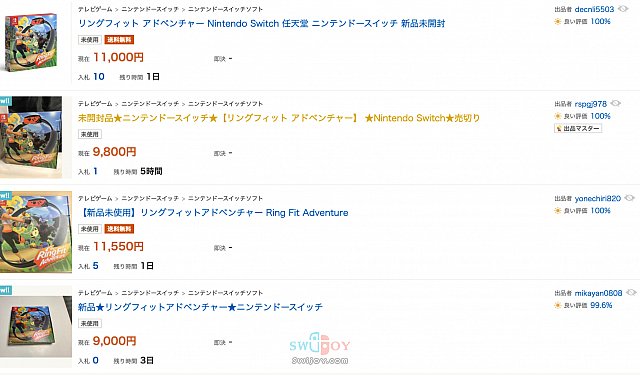Toggle watchlist eye icon for seller decni5503 listing
This screenshot has height=376, width=640.
[x=623, y=9]
